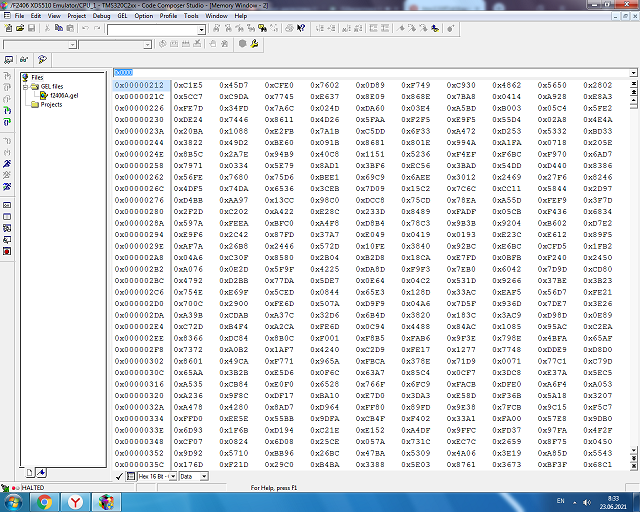The width and height of the screenshot is (640, 512).
Task: Click the glasses Quick Watch icon
Action: pyautogui.click(x=24, y=60)
